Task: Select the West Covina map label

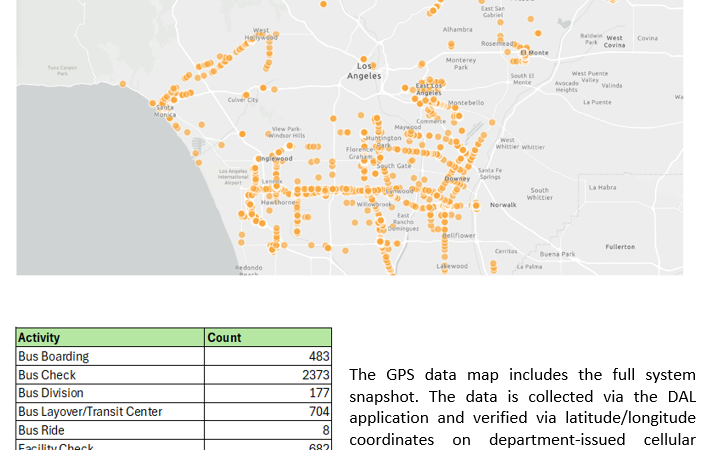Action: (614, 41)
